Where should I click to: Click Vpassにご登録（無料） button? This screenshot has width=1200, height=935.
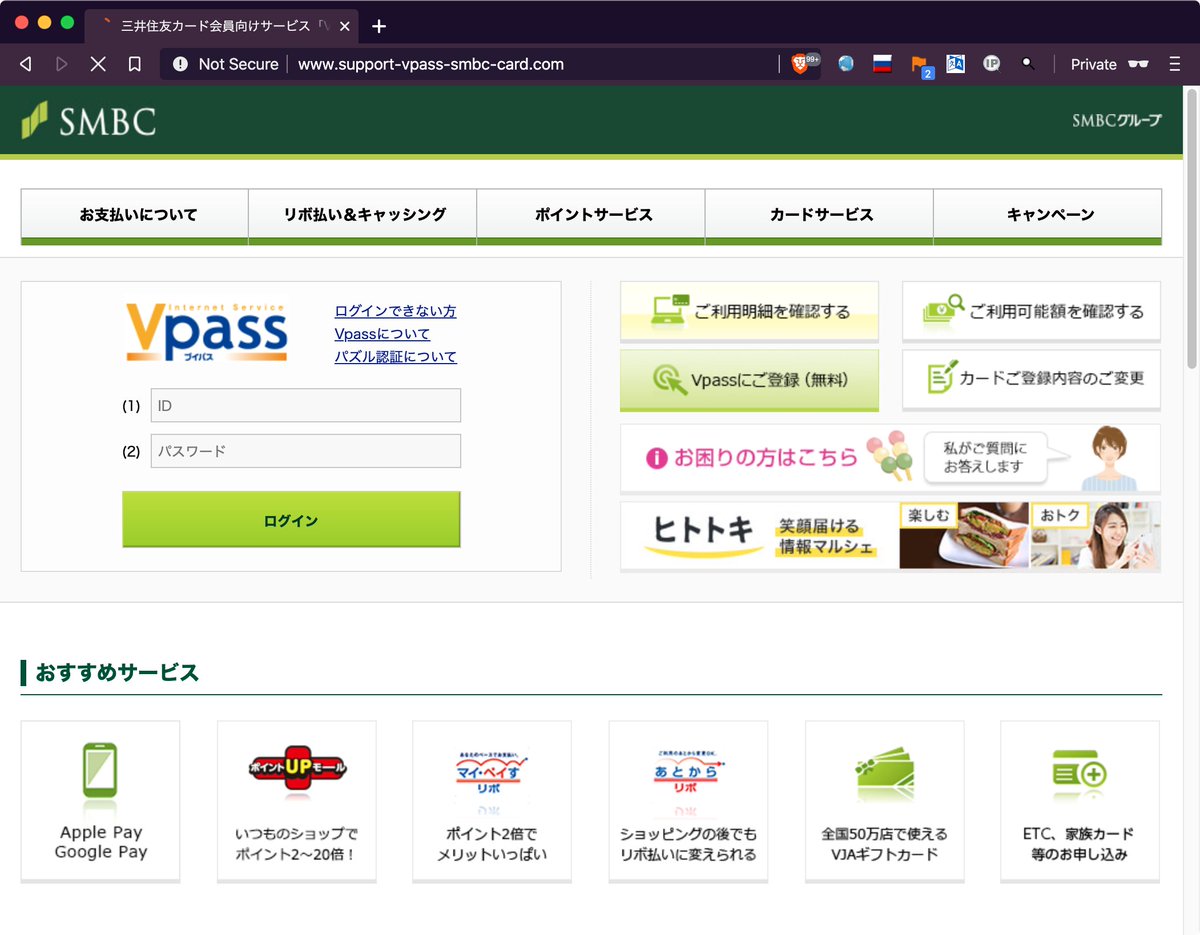(749, 380)
